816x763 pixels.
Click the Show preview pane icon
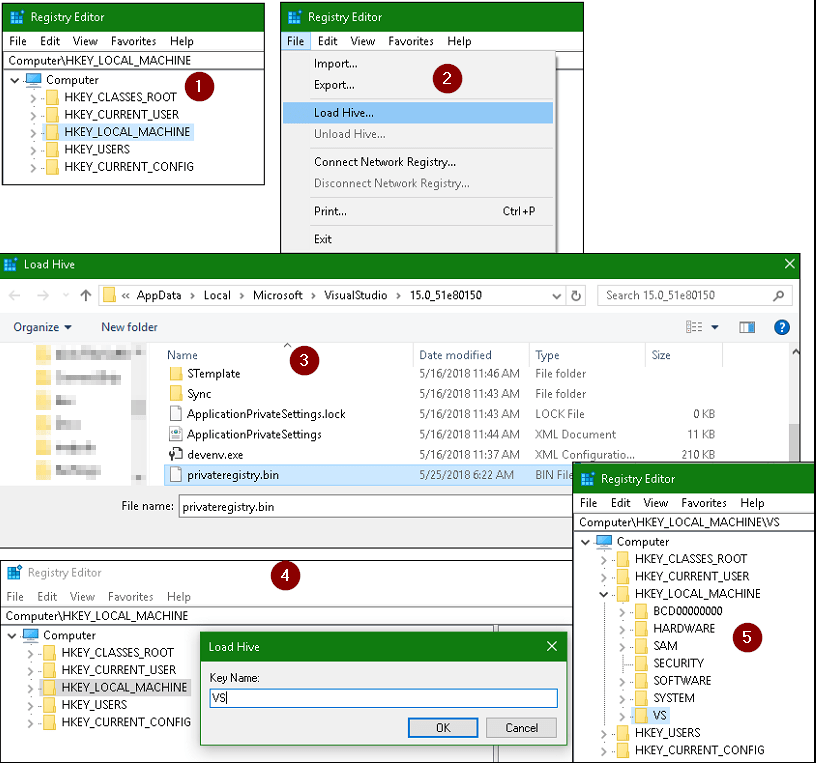[747, 326]
